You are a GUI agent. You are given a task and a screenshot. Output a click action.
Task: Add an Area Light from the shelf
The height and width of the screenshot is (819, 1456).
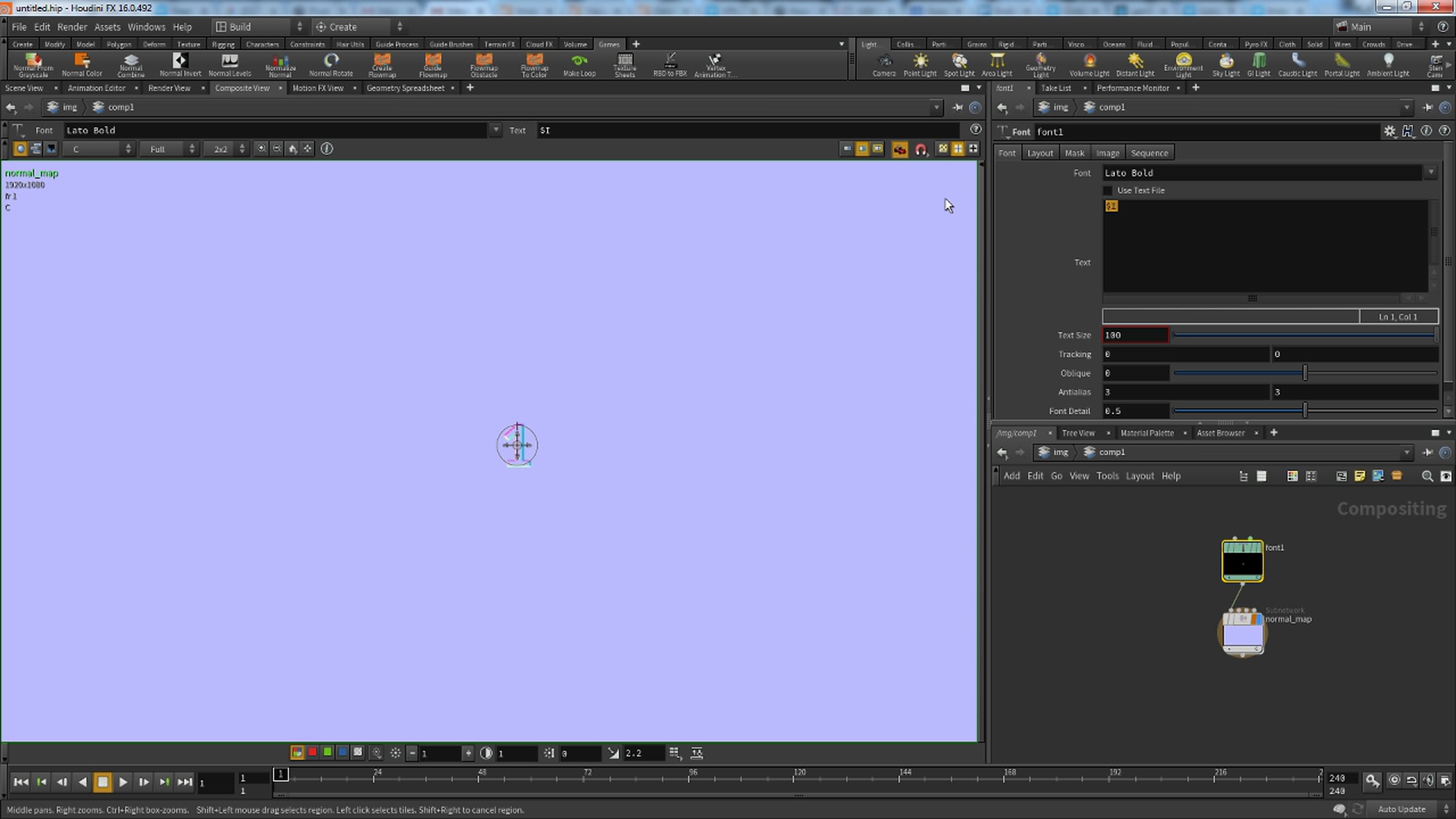click(x=997, y=65)
